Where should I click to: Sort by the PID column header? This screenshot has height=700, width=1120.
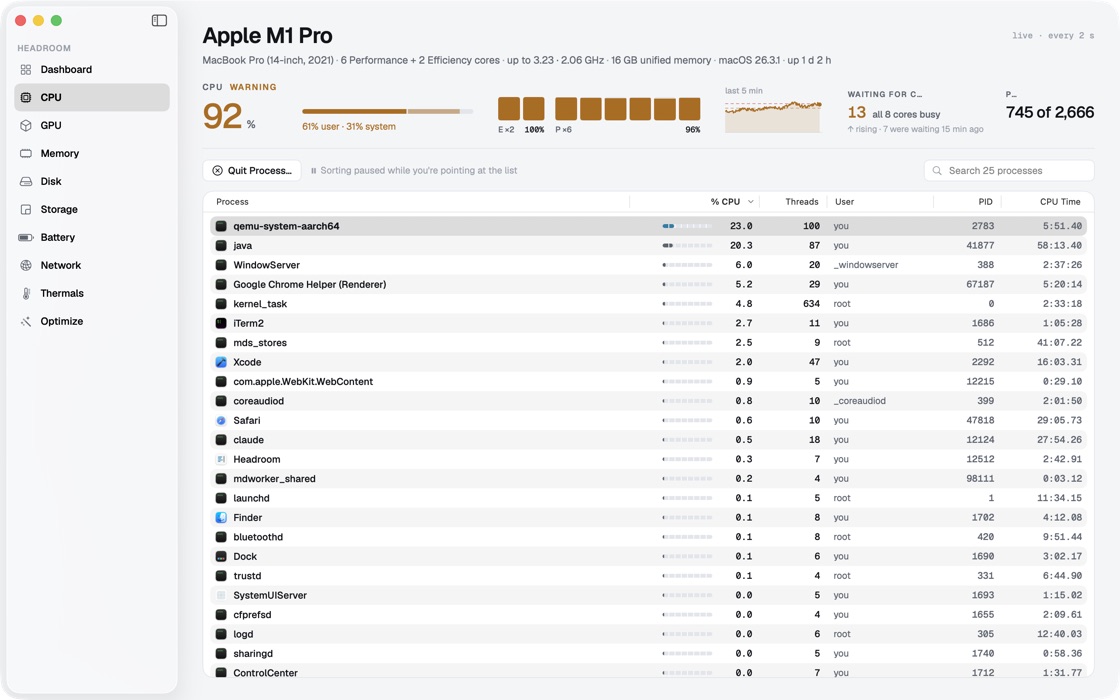click(x=985, y=201)
